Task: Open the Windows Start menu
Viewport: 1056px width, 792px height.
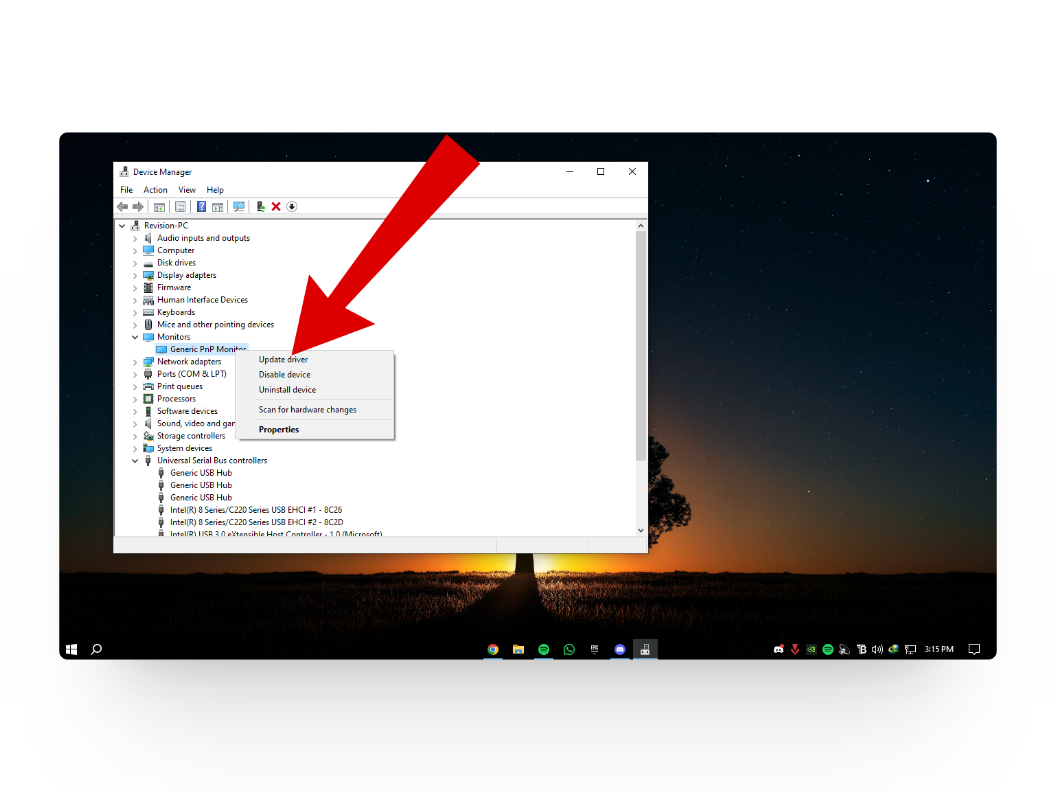Action: (x=71, y=649)
